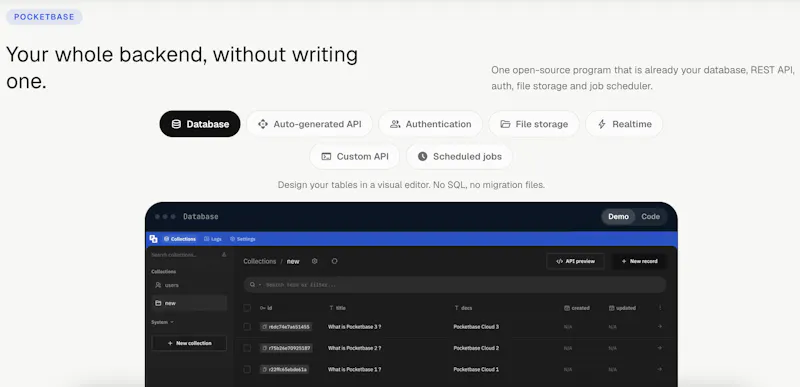Click the New collection button

(x=189, y=343)
